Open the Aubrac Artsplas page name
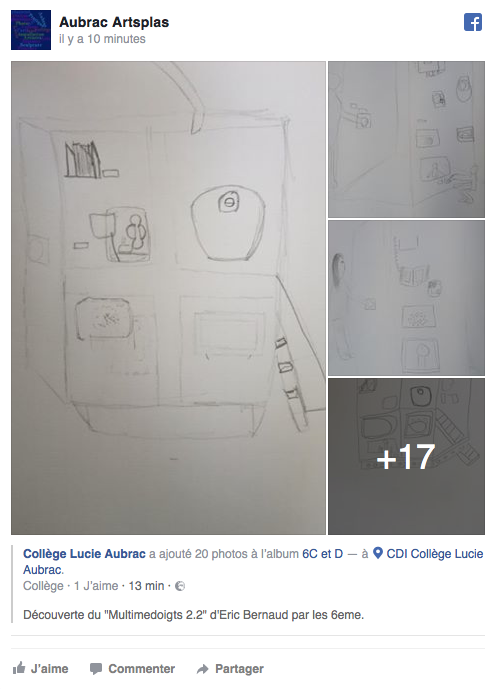 tap(114, 22)
